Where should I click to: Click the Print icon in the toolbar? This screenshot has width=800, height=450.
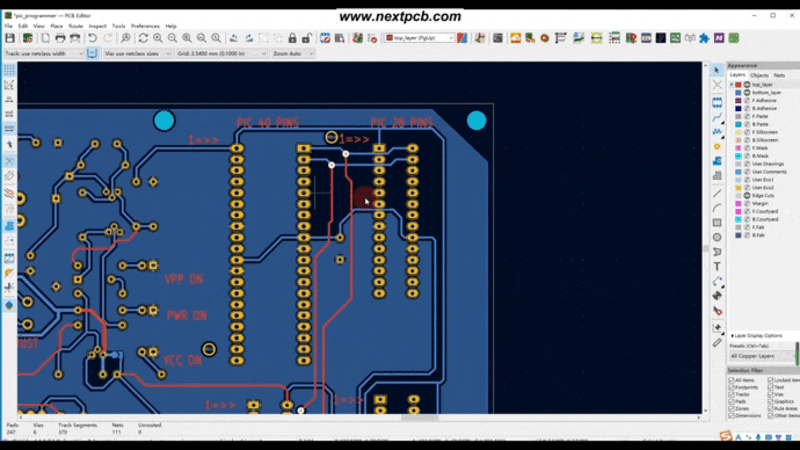[x=60, y=38]
